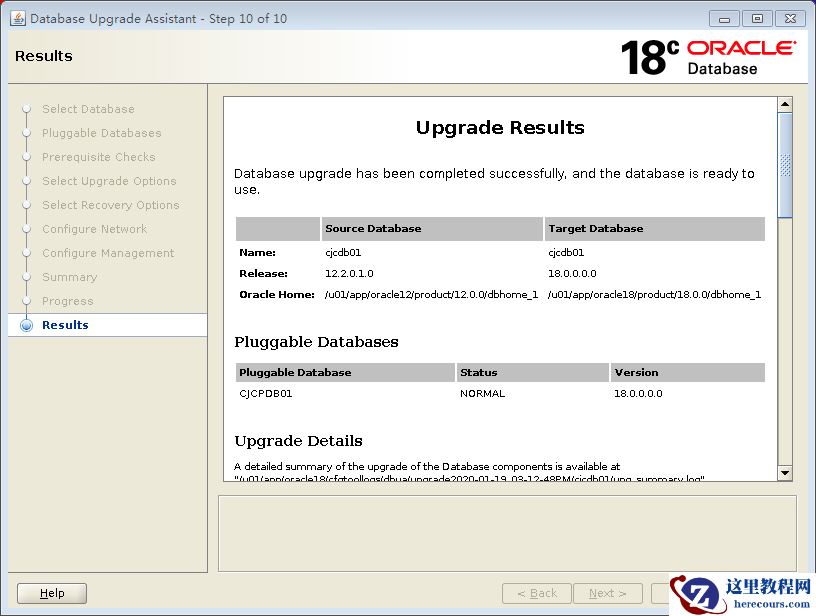
Task: Click the Upgrade Details heading
Action: click(298, 441)
